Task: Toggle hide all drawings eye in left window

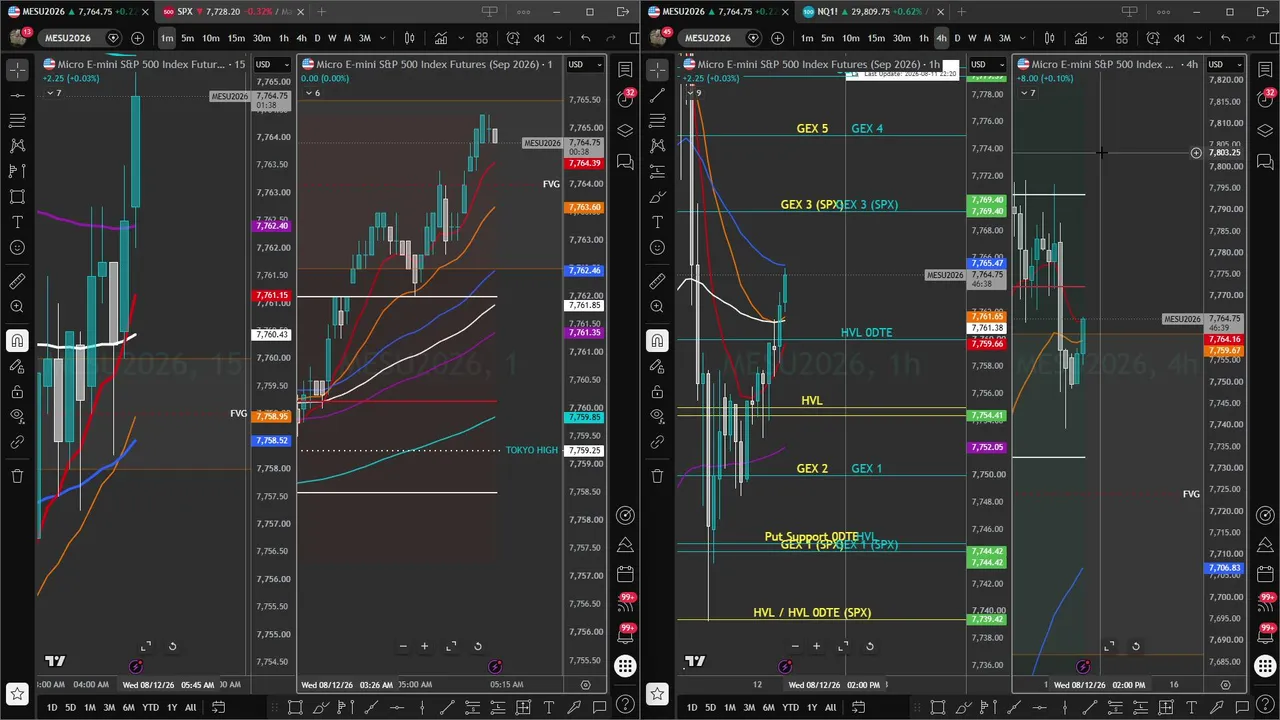Action: click(x=17, y=416)
